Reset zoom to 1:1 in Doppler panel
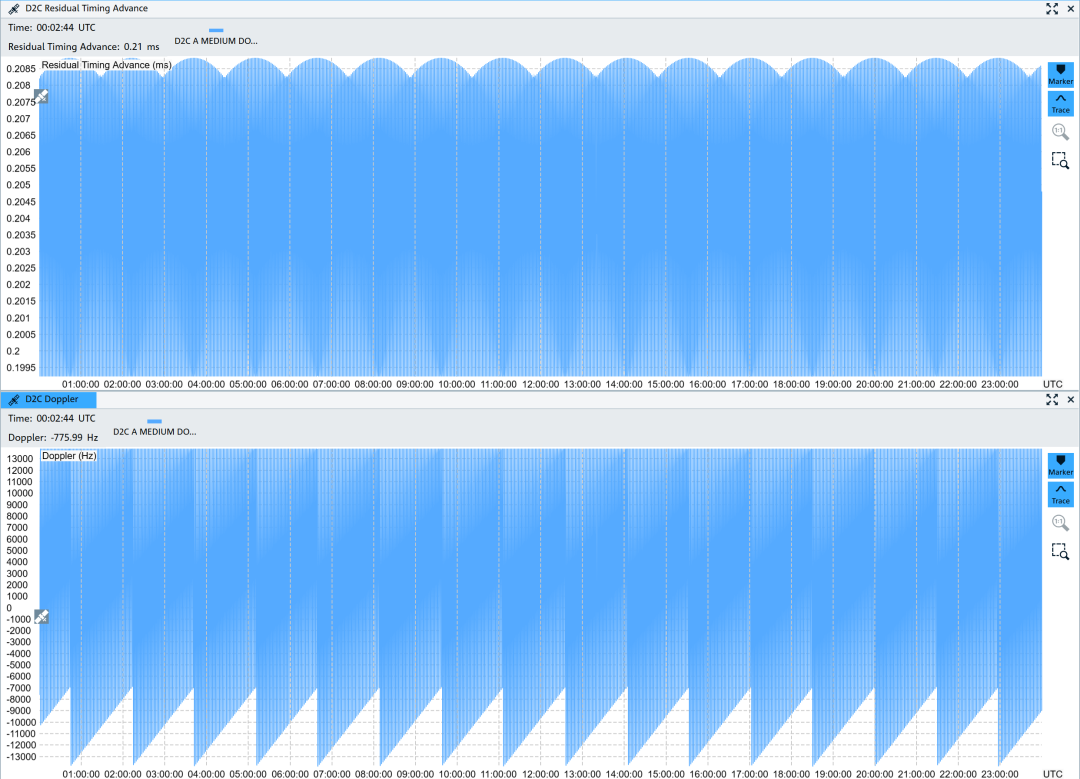 coord(1060,522)
